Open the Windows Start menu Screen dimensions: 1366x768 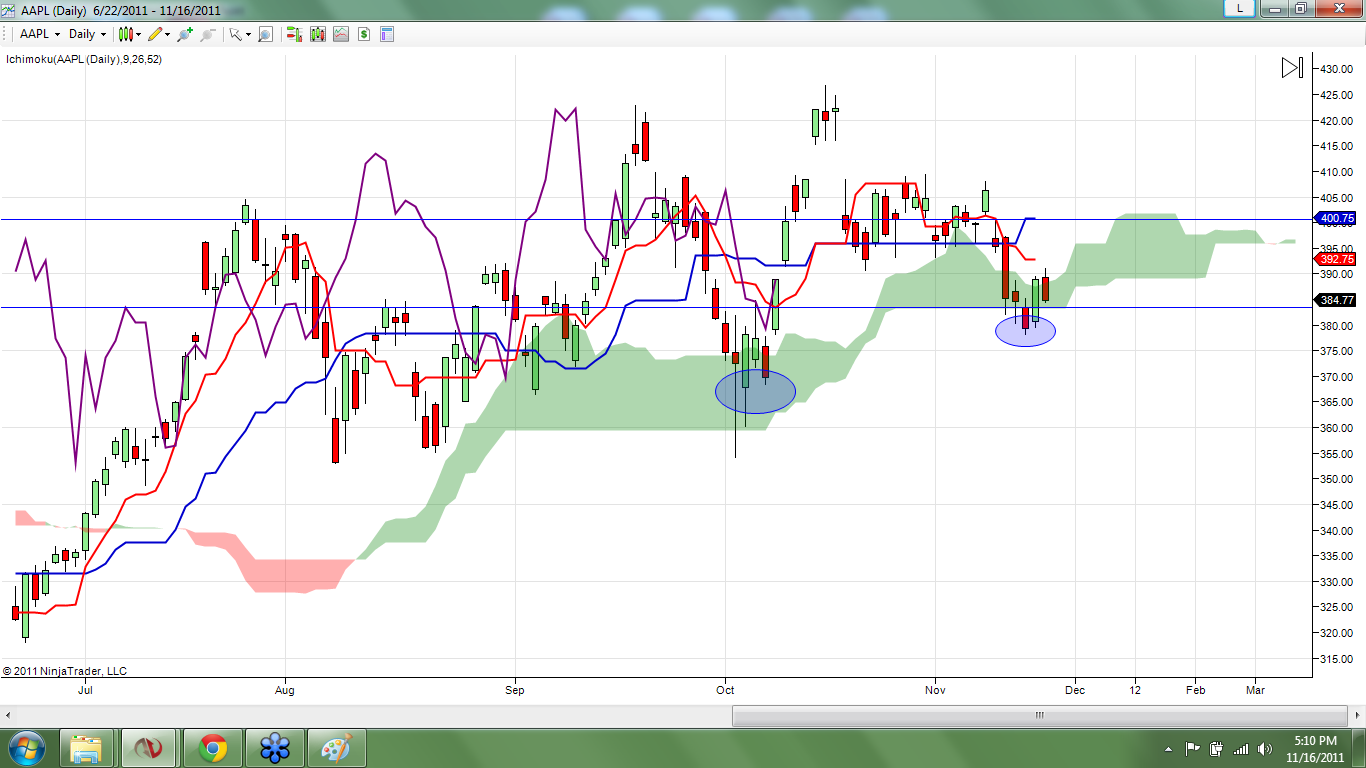tap(25, 748)
